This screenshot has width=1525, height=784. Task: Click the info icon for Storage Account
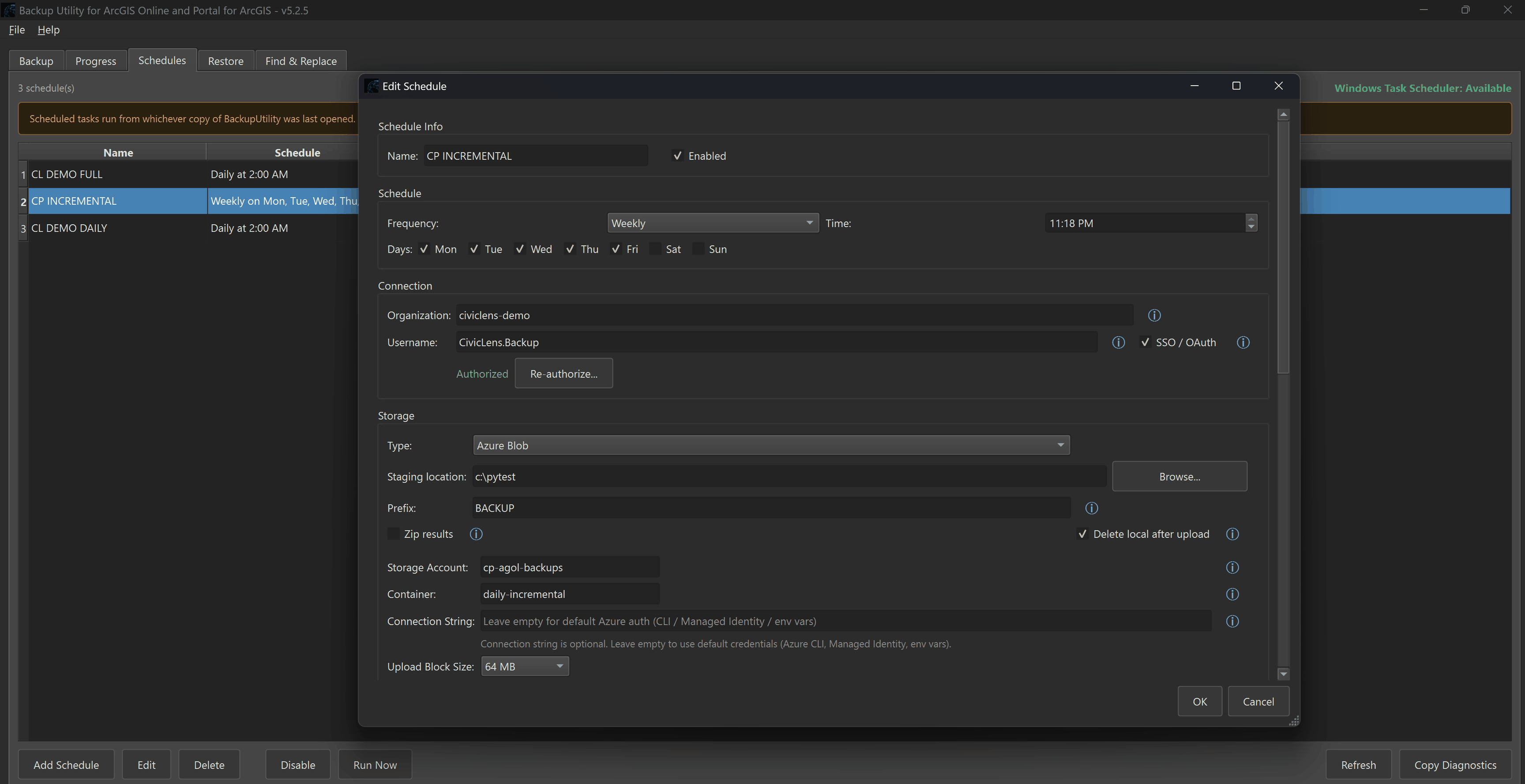[x=1232, y=567]
